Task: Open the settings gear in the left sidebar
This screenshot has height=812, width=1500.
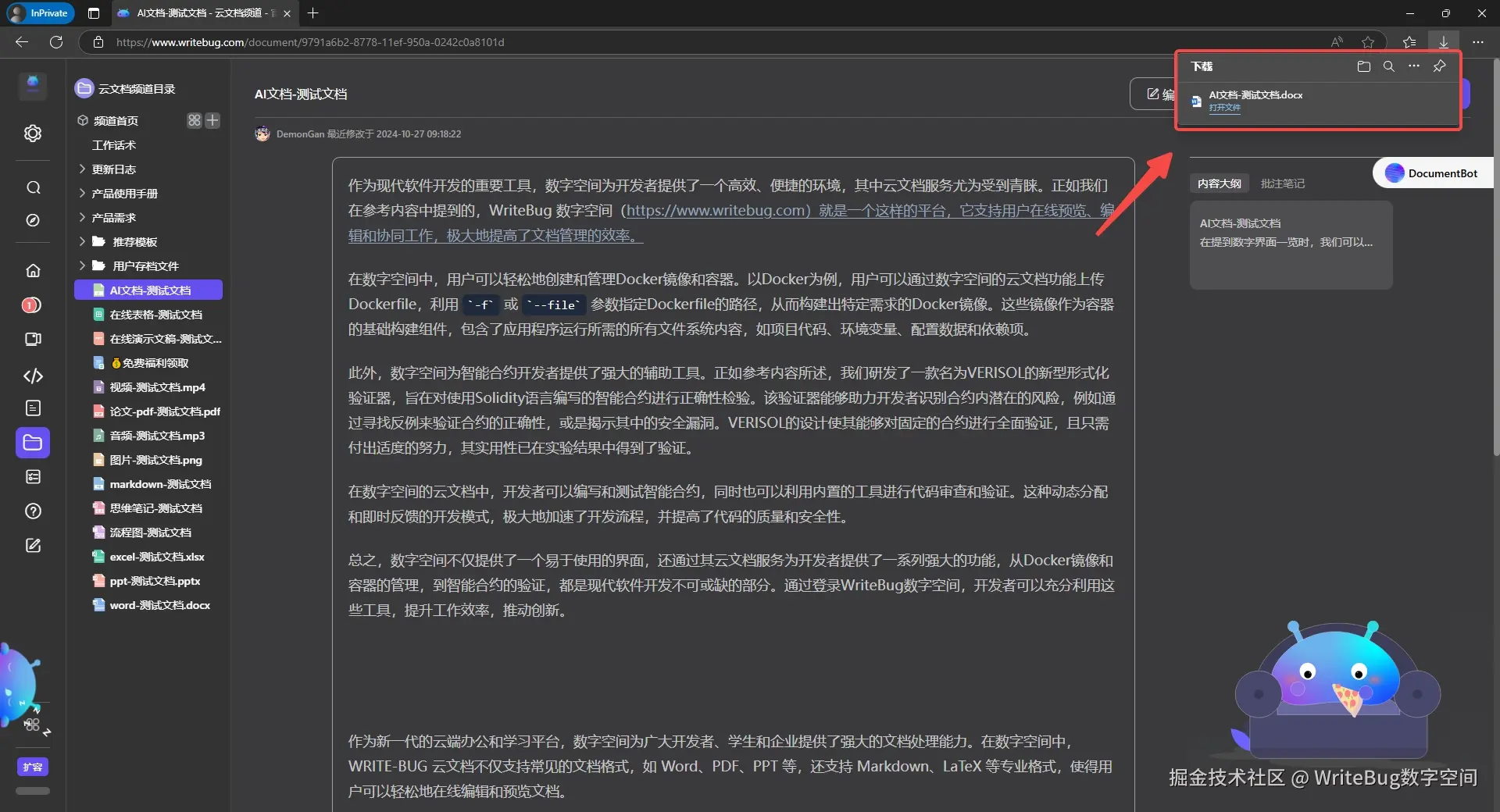Action: pyautogui.click(x=32, y=134)
